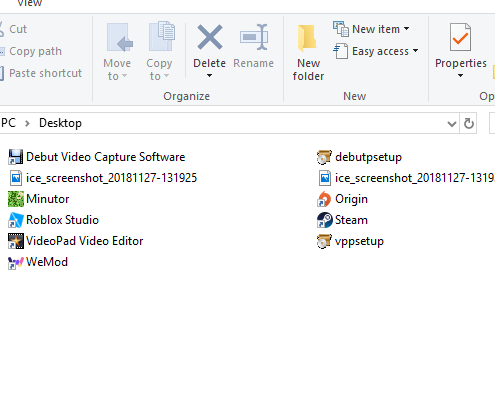Select the WeMod shortcut icon

pos(16,262)
